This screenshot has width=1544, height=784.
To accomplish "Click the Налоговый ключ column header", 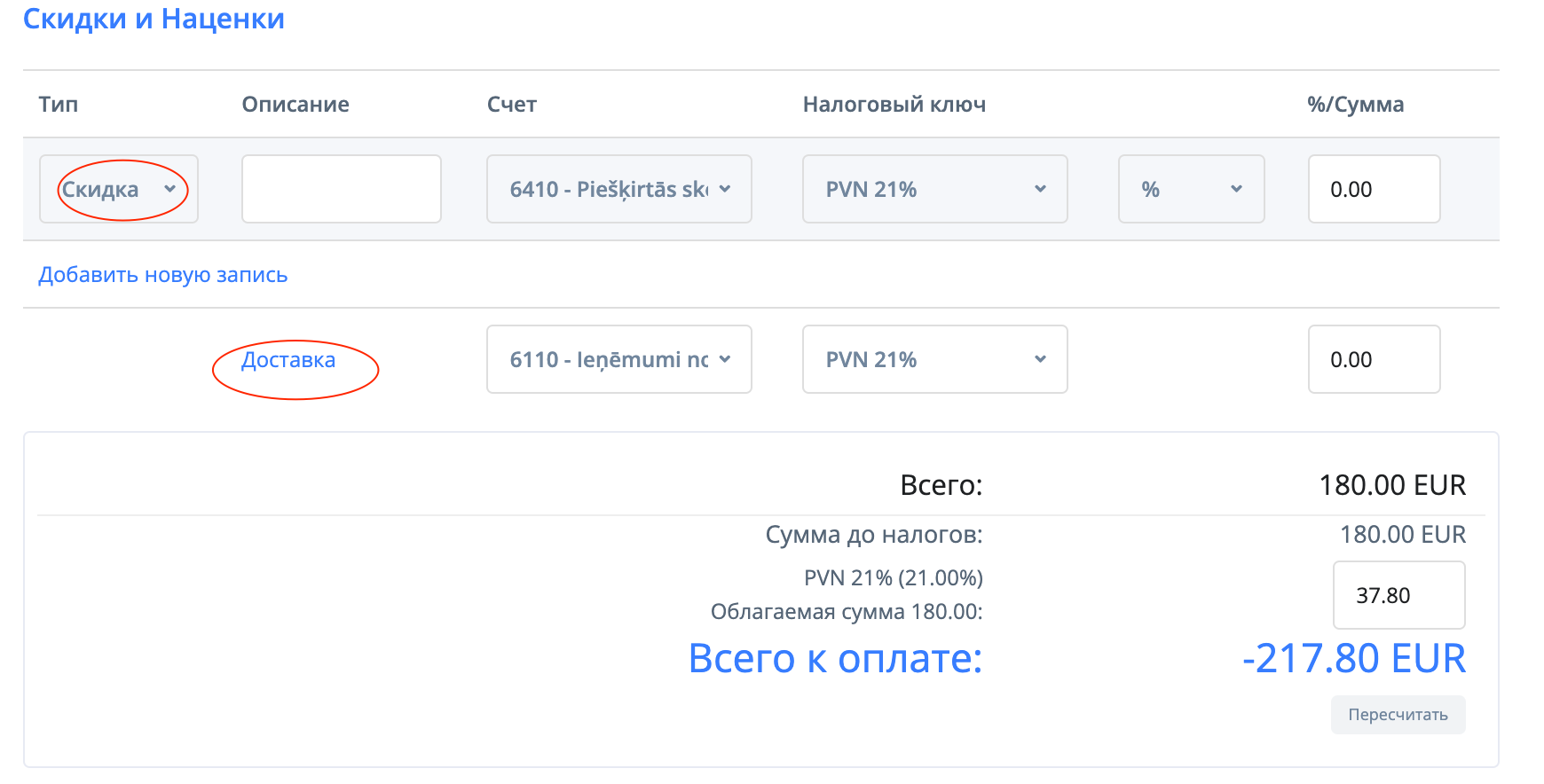I will (894, 105).
